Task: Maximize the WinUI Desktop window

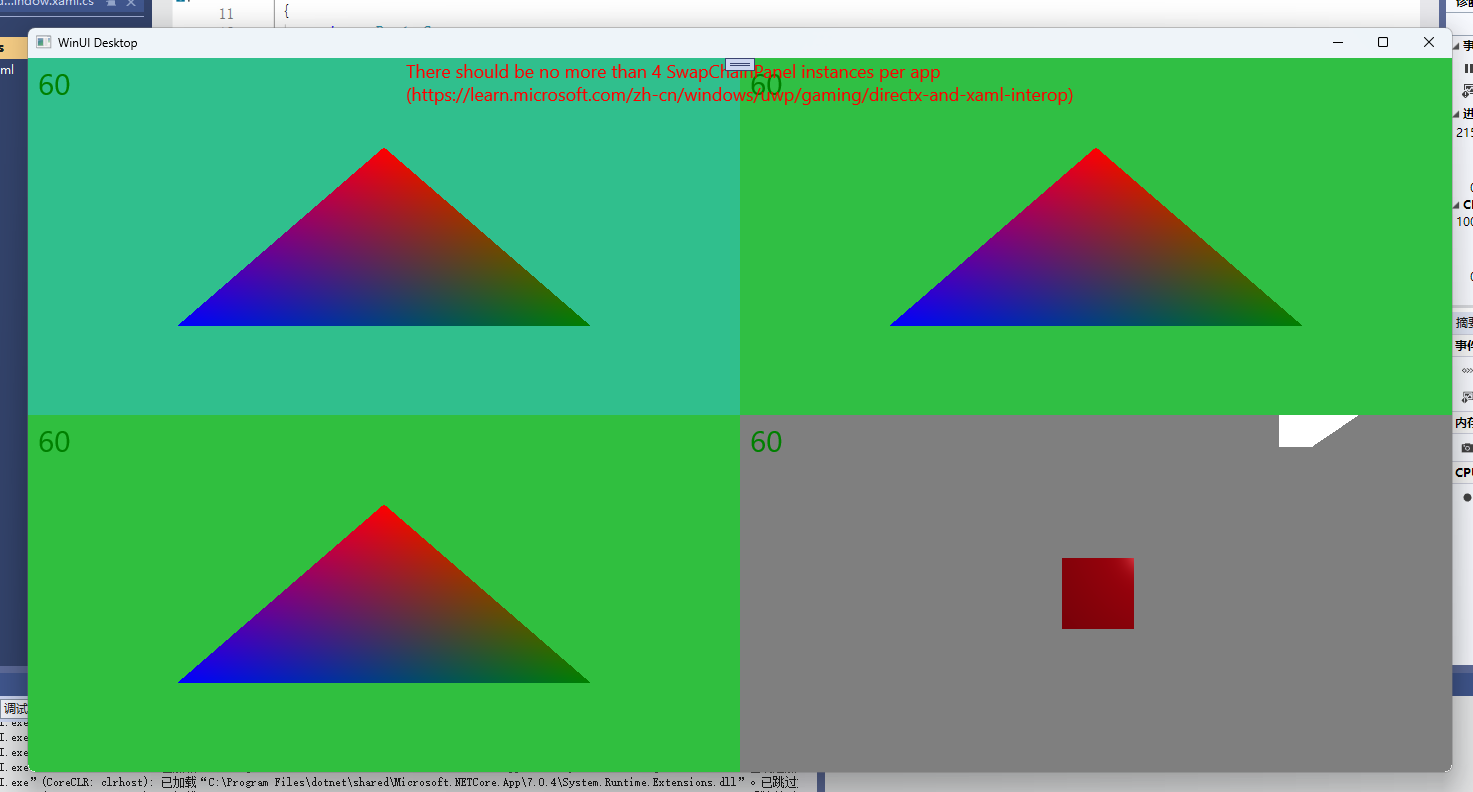Action: tap(1383, 42)
